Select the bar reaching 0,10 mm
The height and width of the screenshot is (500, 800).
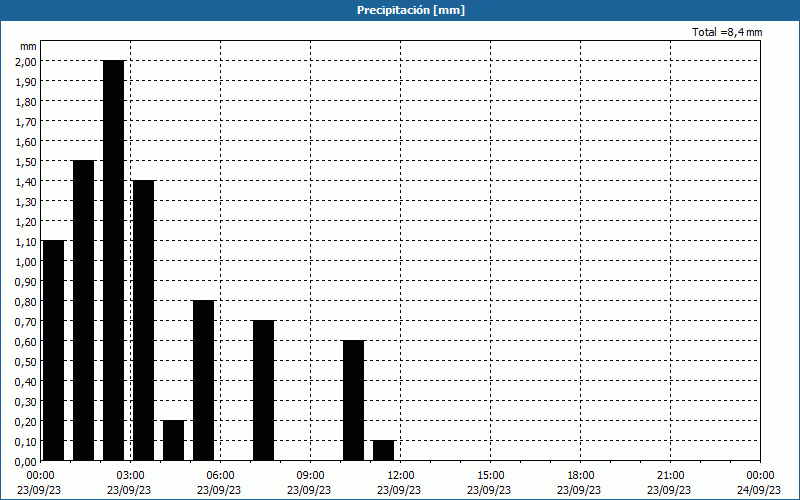384,451
